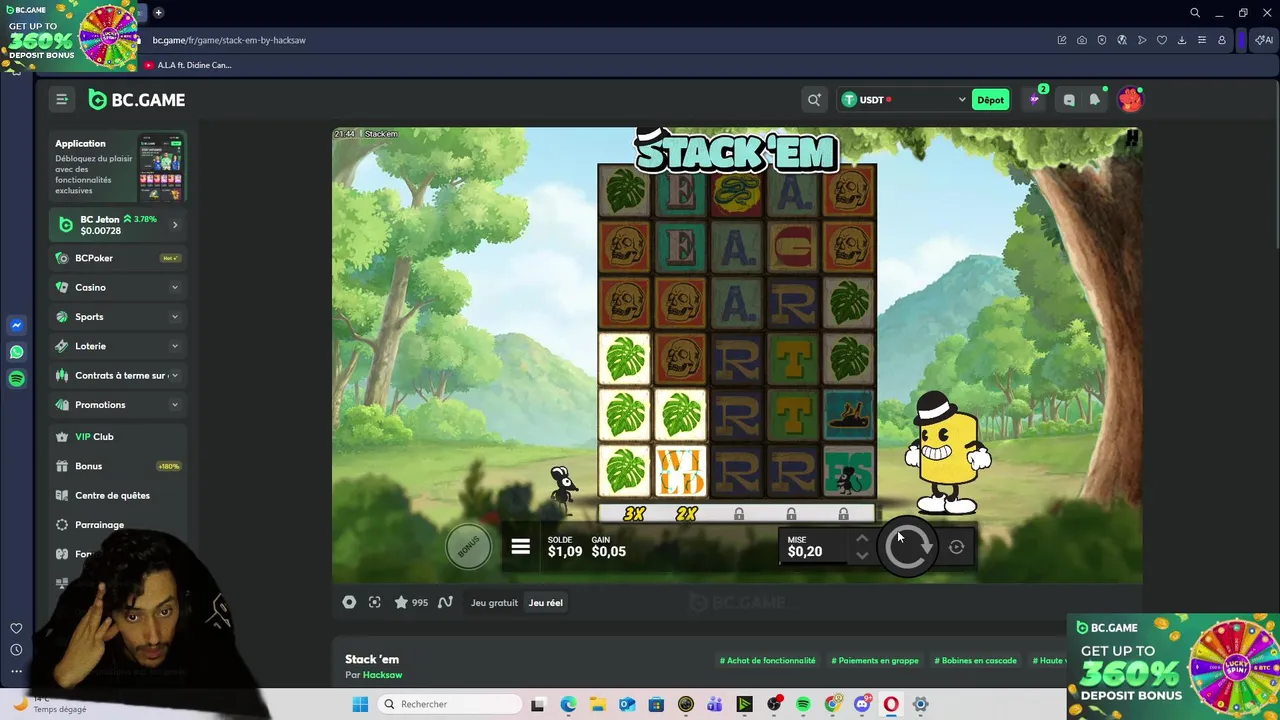Open the ad blocker shield icon
This screenshot has height=720, width=1280.
coord(1102,40)
